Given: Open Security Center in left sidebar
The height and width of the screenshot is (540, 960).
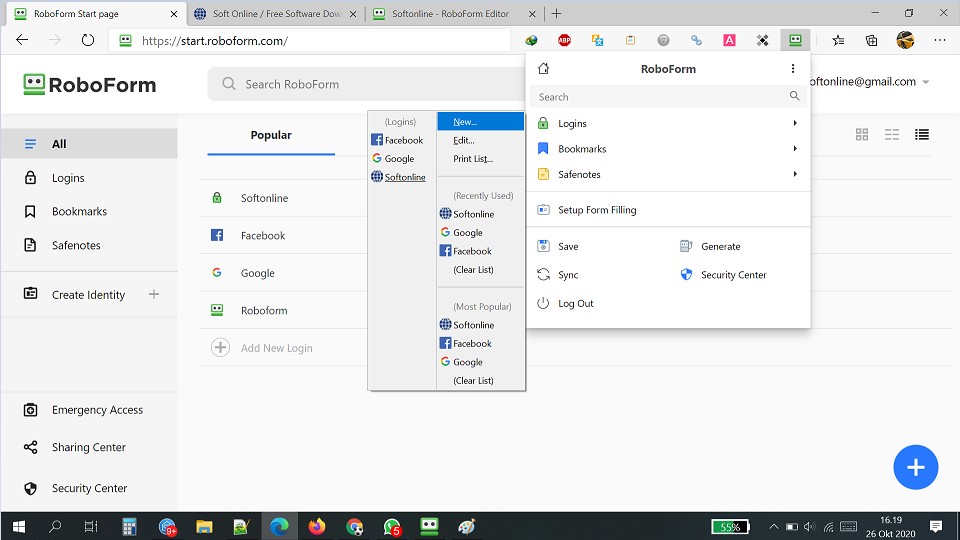Looking at the screenshot, I should [x=89, y=489].
